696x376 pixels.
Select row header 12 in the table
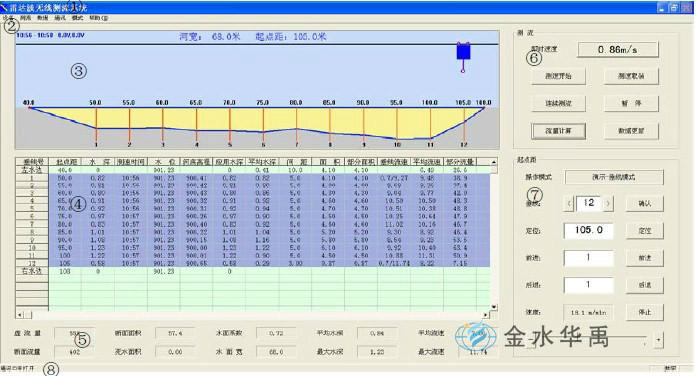[32, 263]
